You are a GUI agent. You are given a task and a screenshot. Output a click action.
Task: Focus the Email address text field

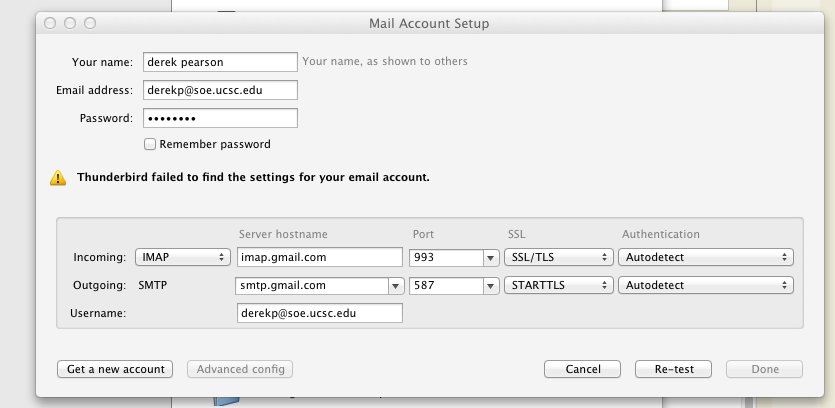click(220, 90)
